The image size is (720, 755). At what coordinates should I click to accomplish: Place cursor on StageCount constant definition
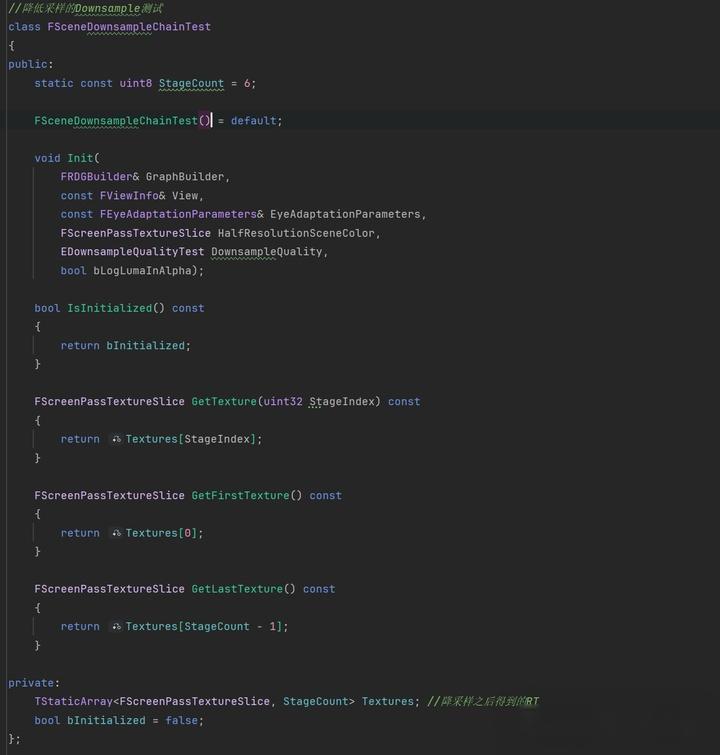tap(191, 83)
